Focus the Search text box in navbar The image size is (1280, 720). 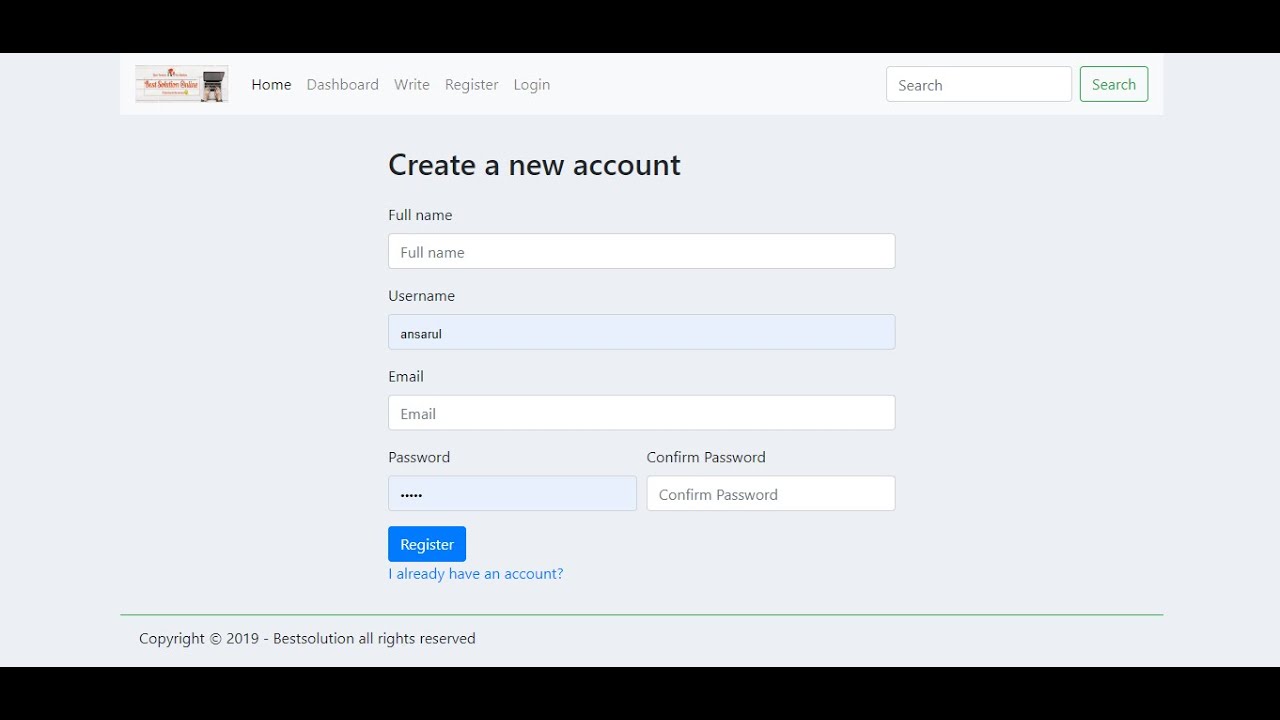[x=978, y=85]
